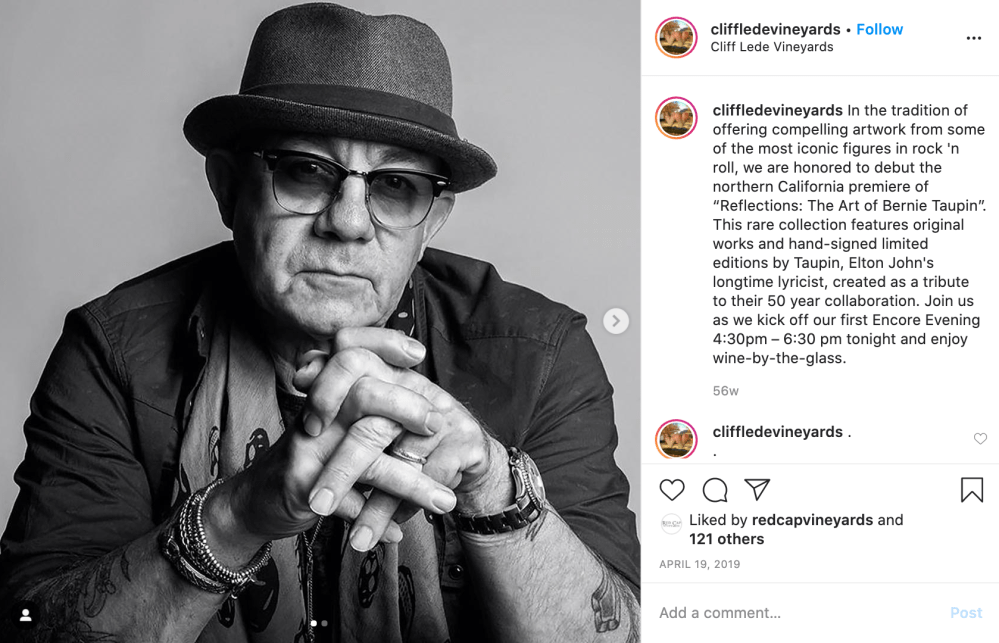Submit a comment with the Post button
Screen dimensions: 999x643
coord(965,612)
